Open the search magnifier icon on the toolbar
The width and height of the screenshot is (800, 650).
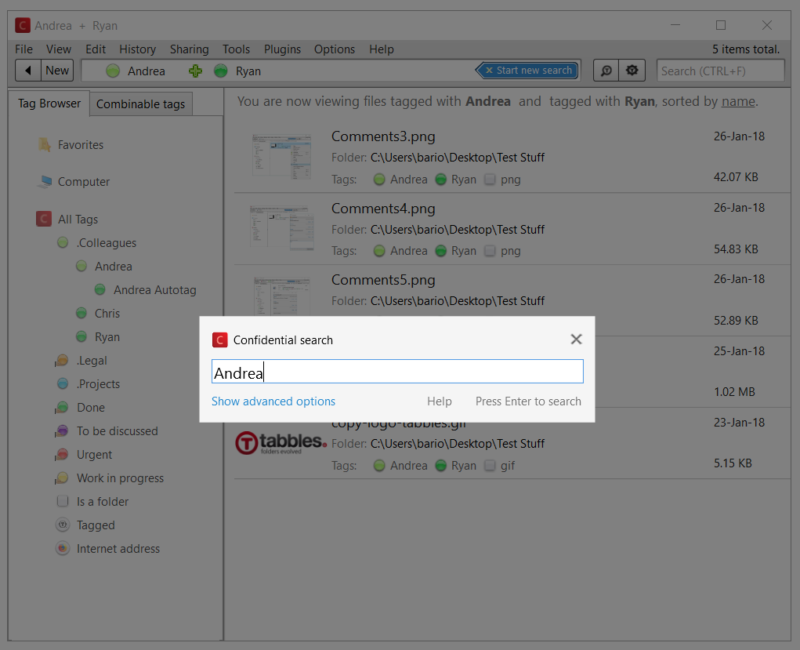(x=606, y=71)
